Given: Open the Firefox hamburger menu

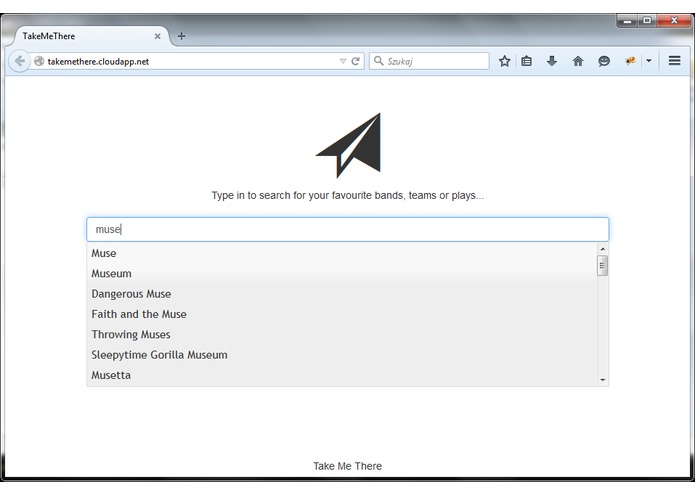Looking at the screenshot, I should 675,61.
